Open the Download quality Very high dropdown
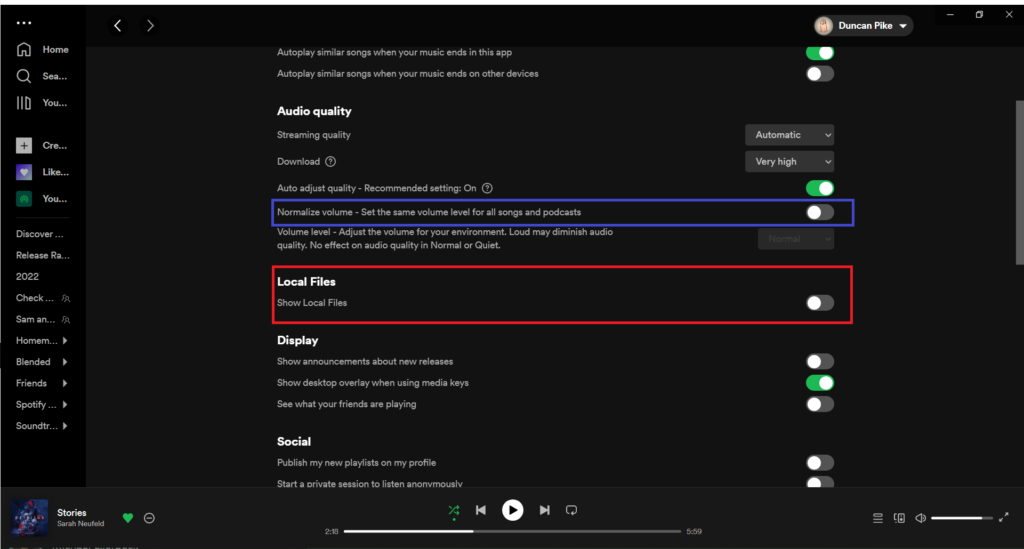Image resolution: width=1024 pixels, height=549 pixels. [789, 162]
